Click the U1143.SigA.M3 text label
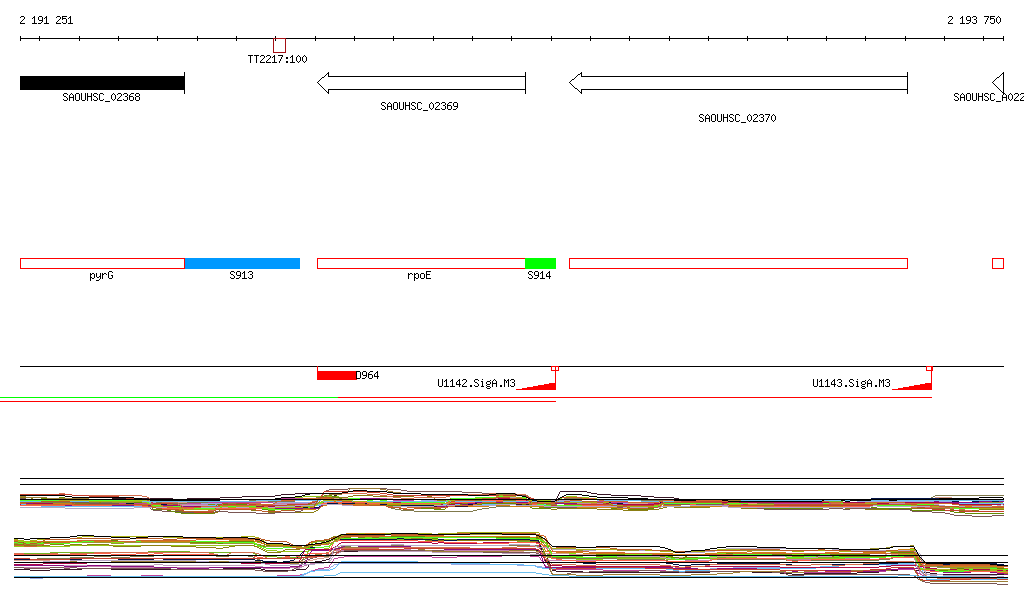Viewport: 1024px width, 611px height. [851, 383]
